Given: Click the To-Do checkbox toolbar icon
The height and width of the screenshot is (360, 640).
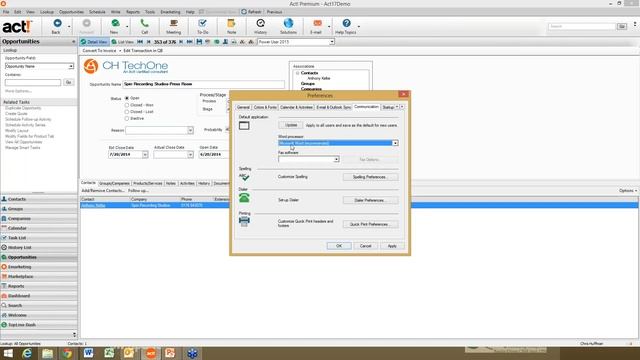Looking at the screenshot, I should 202,23.
